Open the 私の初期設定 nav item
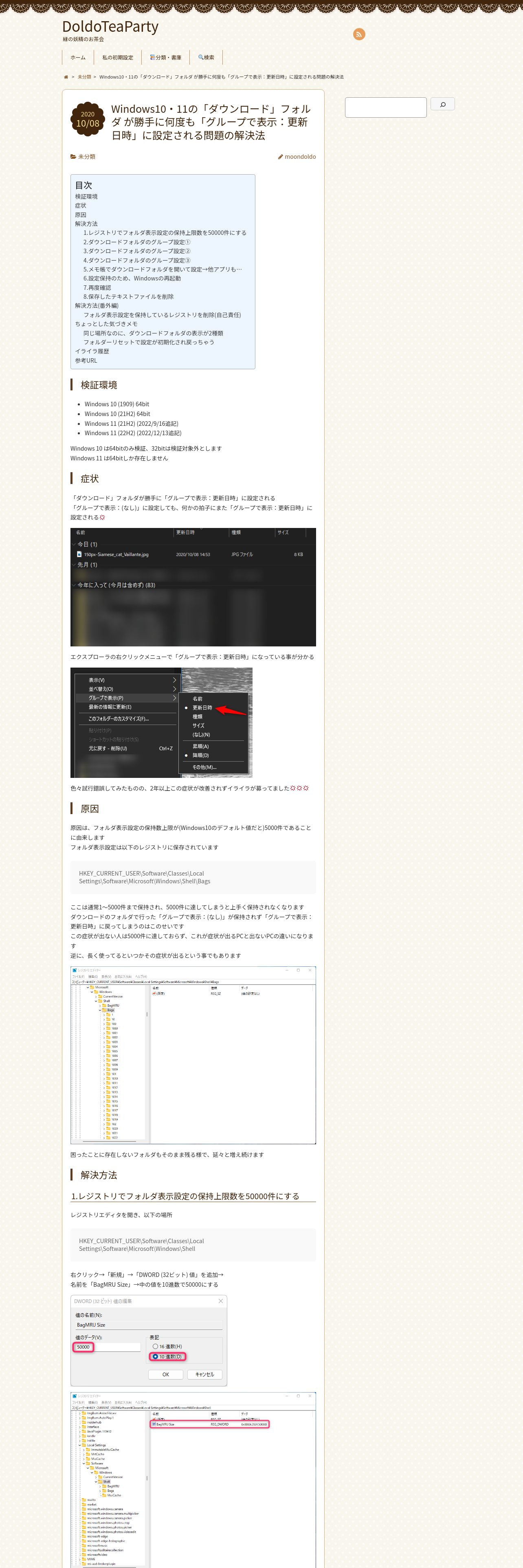This screenshot has height=1568, width=523. pos(117,57)
